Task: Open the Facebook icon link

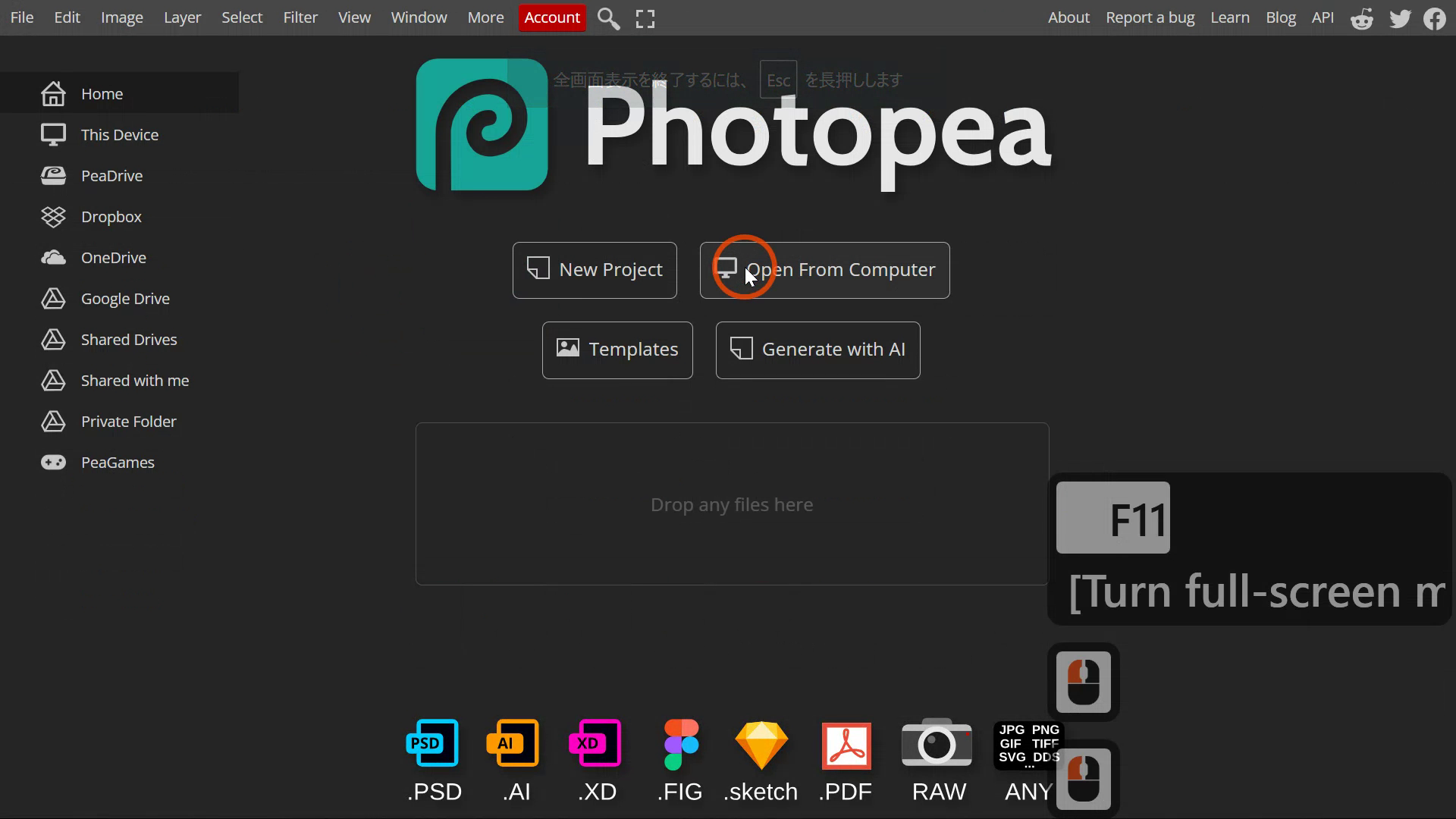Action: coord(1435,18)
